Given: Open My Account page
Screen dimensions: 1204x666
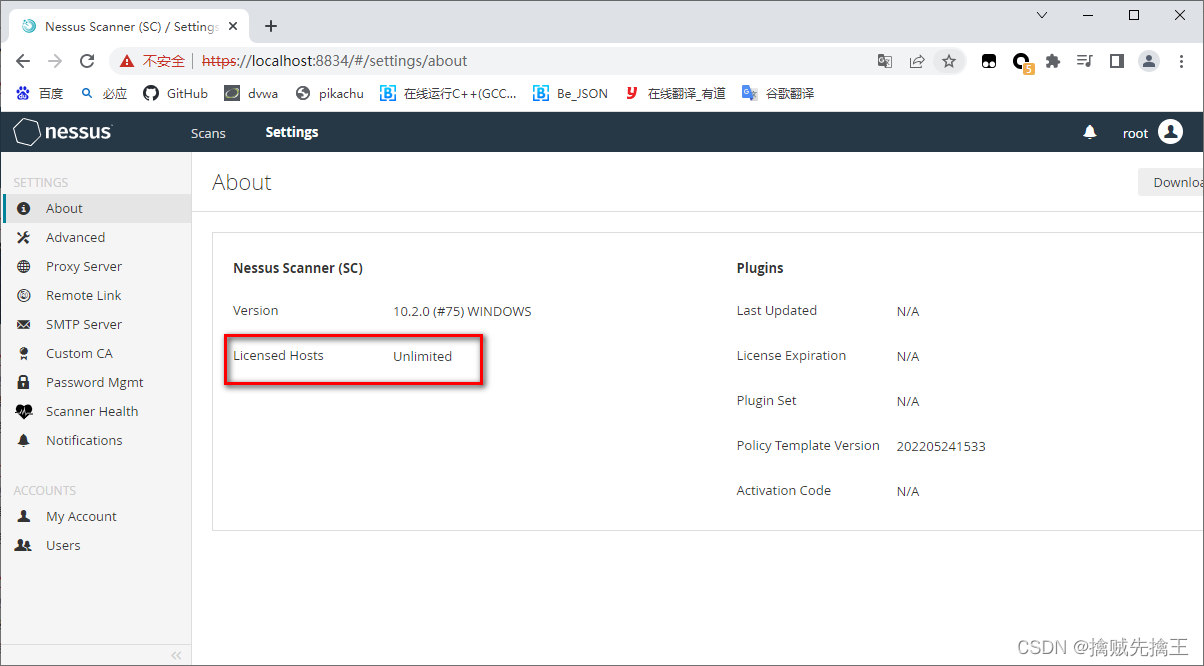Looking at the screenshot, I should click(96, 517).
